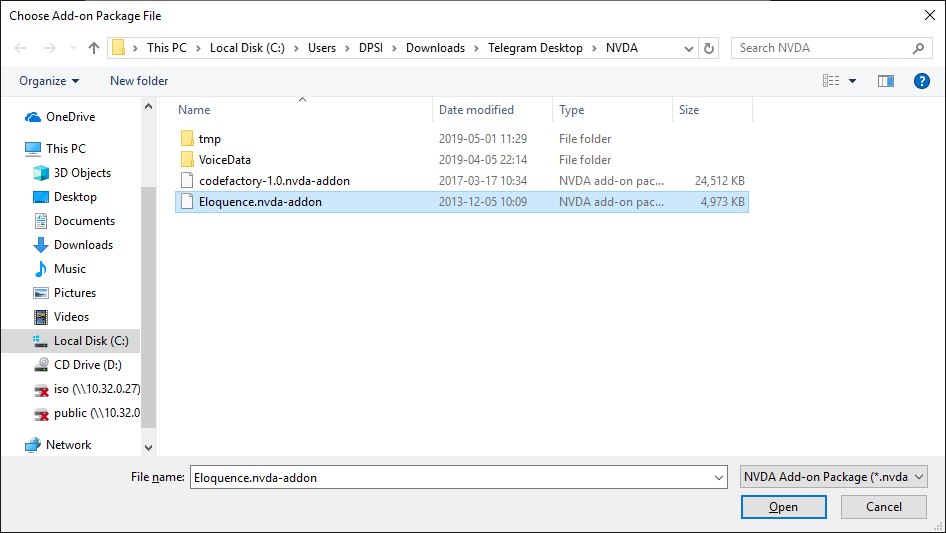Image resolution: width=946 pixels, height=533 pixels.
Task: Click DPSI in the address breadcrumb
Action: 371,48
